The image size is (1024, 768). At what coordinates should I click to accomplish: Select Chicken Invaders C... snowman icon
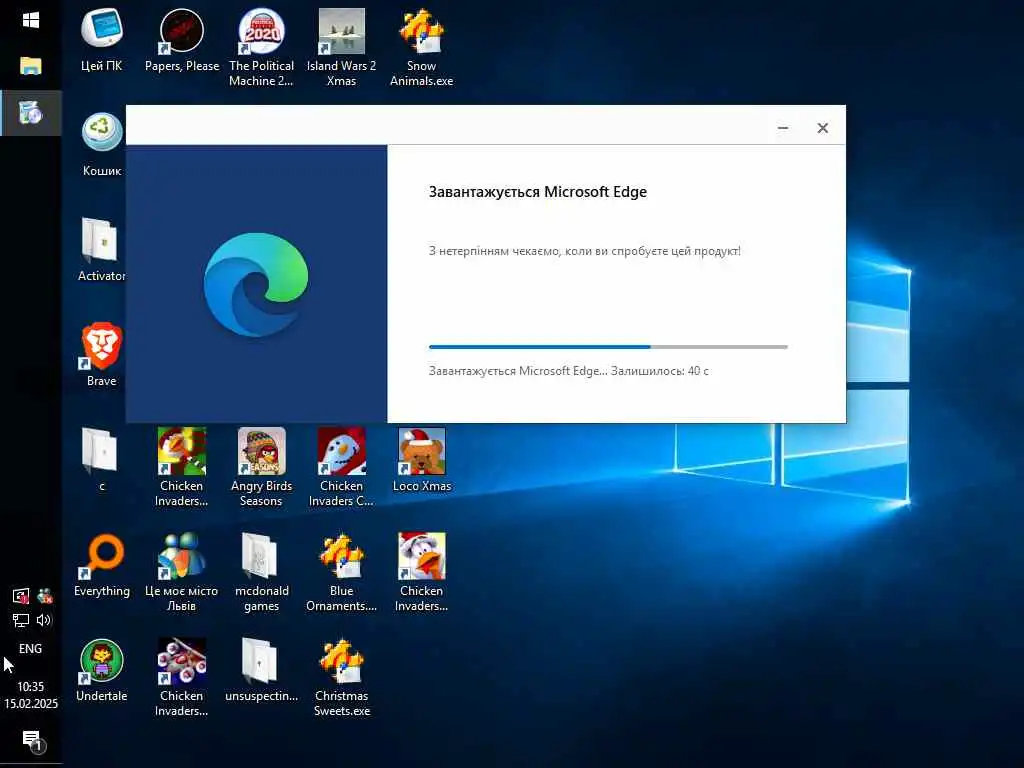(341, 467)
